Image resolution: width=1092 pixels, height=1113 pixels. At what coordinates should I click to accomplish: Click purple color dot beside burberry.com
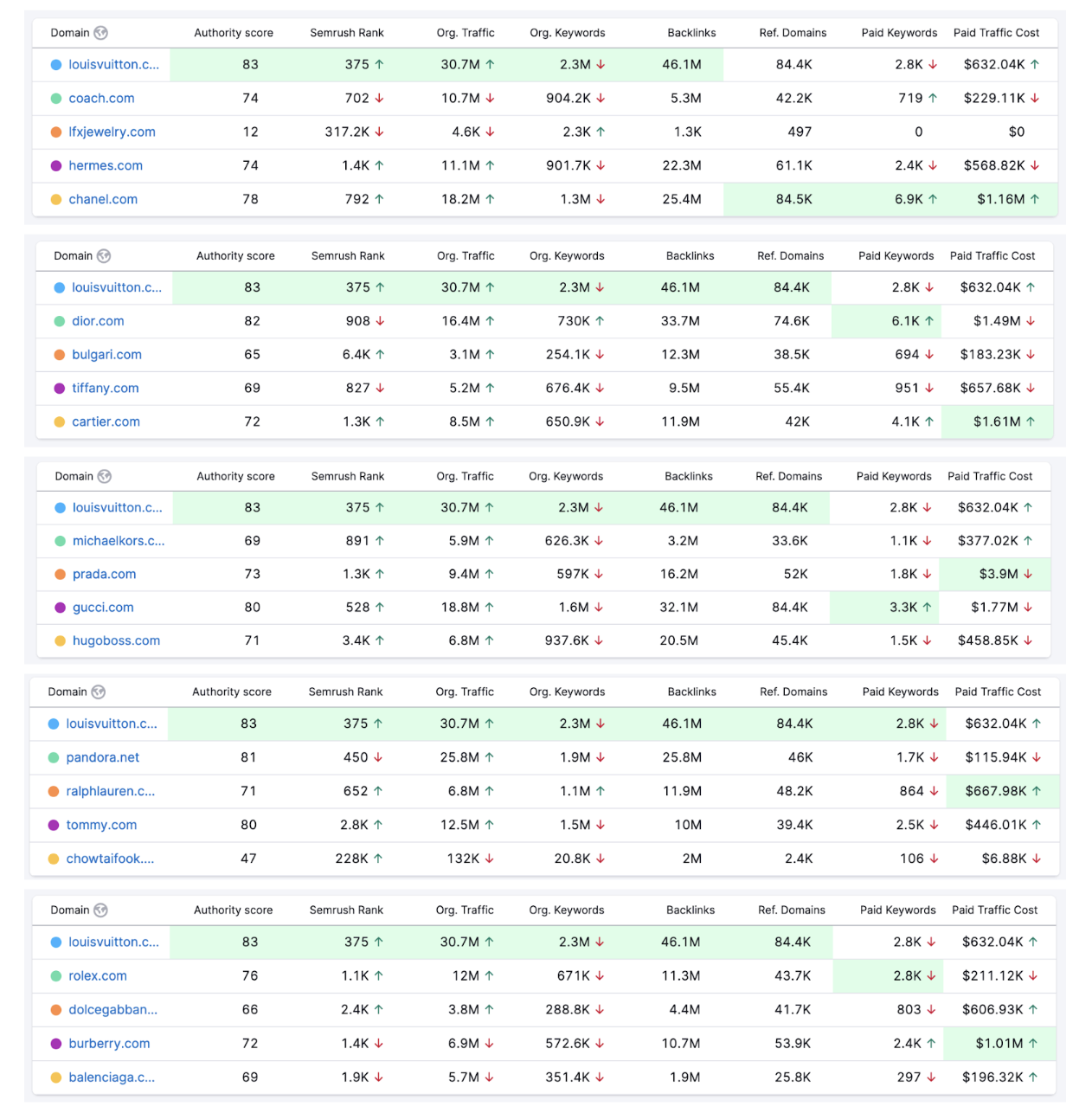[x=56, y=1044]
